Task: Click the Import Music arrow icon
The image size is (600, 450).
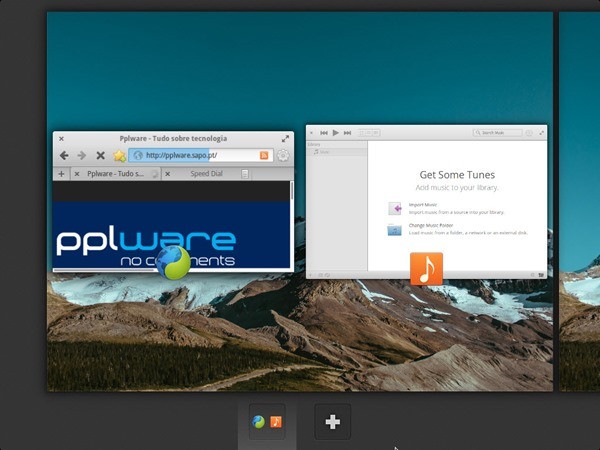Action: 395,209
